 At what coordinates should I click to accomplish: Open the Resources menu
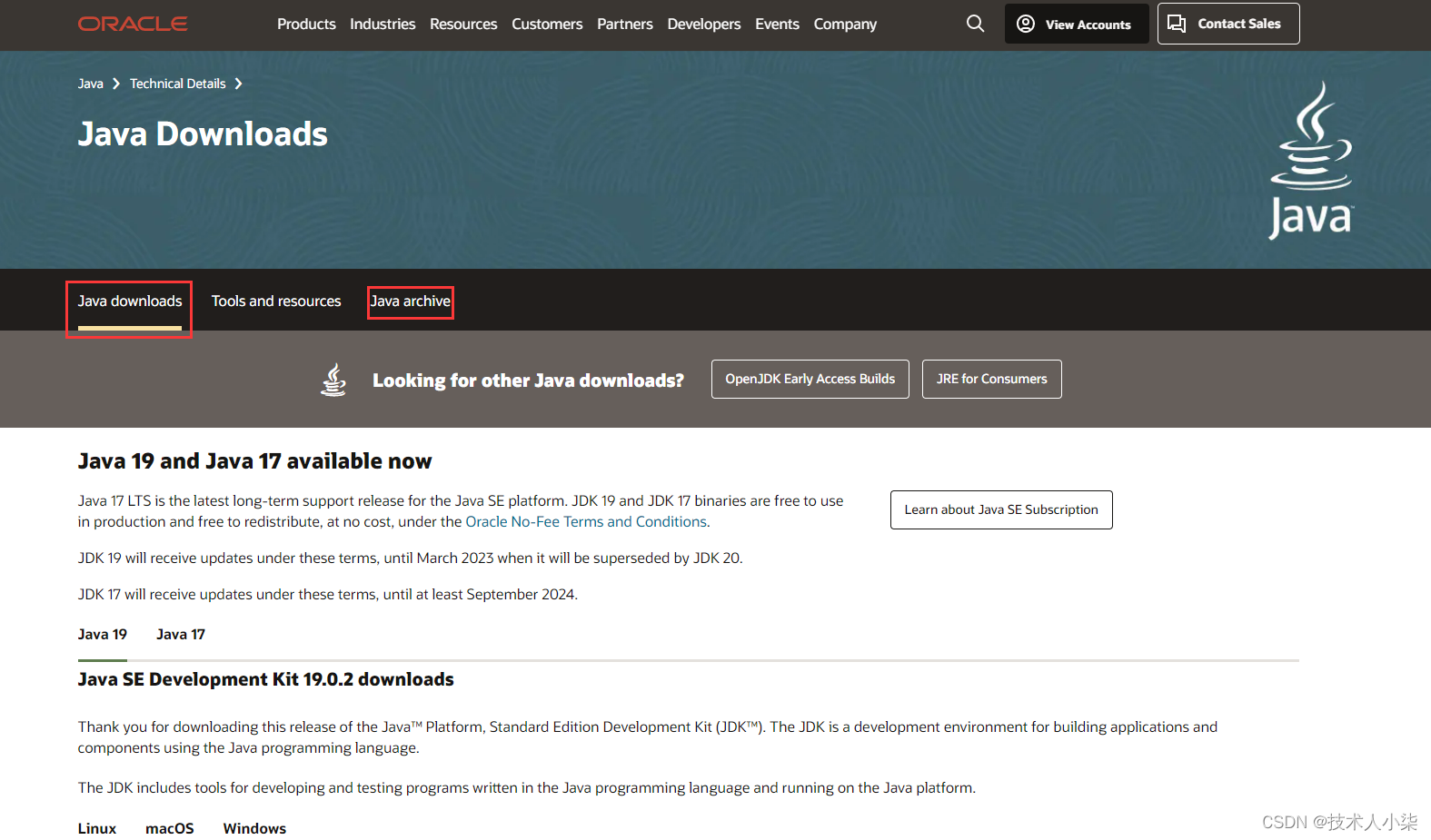[x=463, y=24]
